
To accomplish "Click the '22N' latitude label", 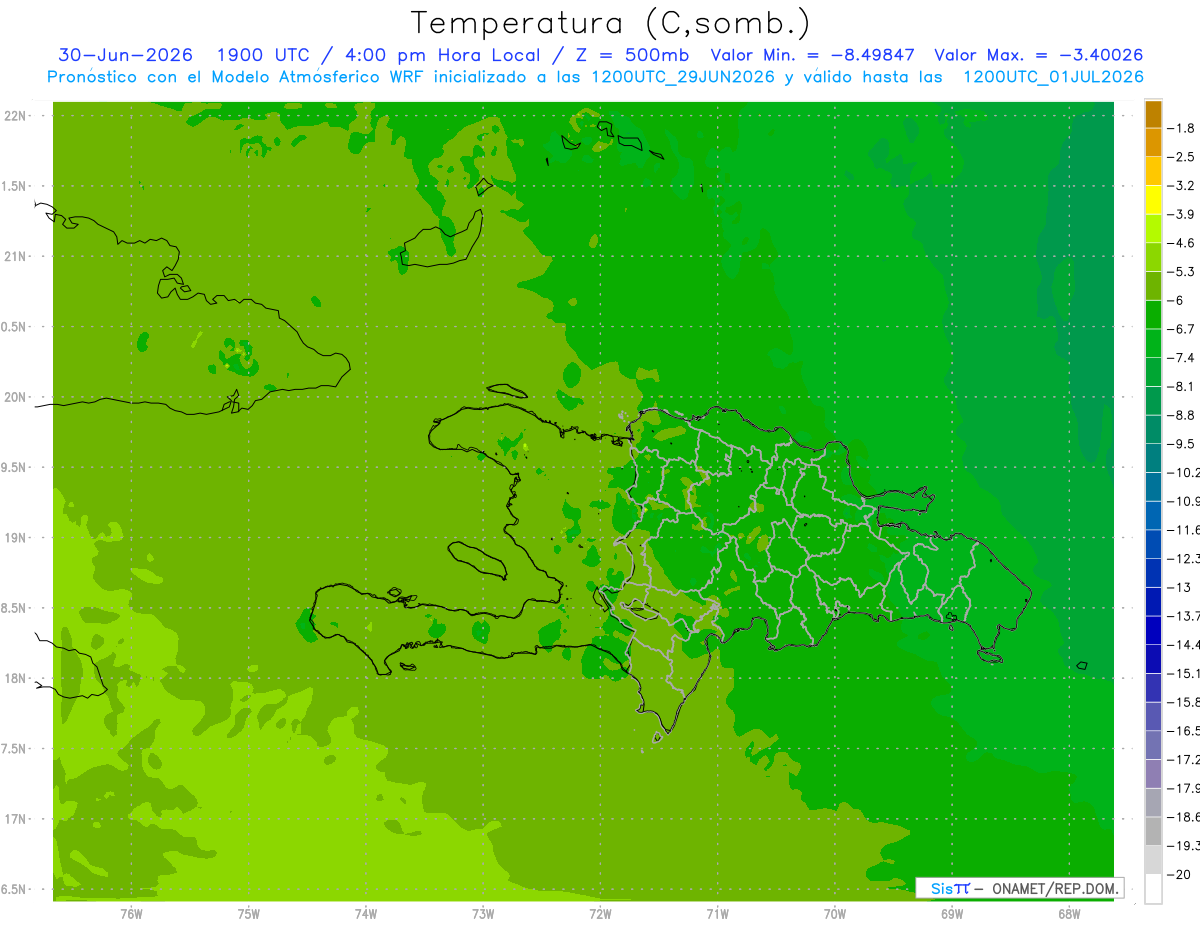I will [x=15, y=116].
